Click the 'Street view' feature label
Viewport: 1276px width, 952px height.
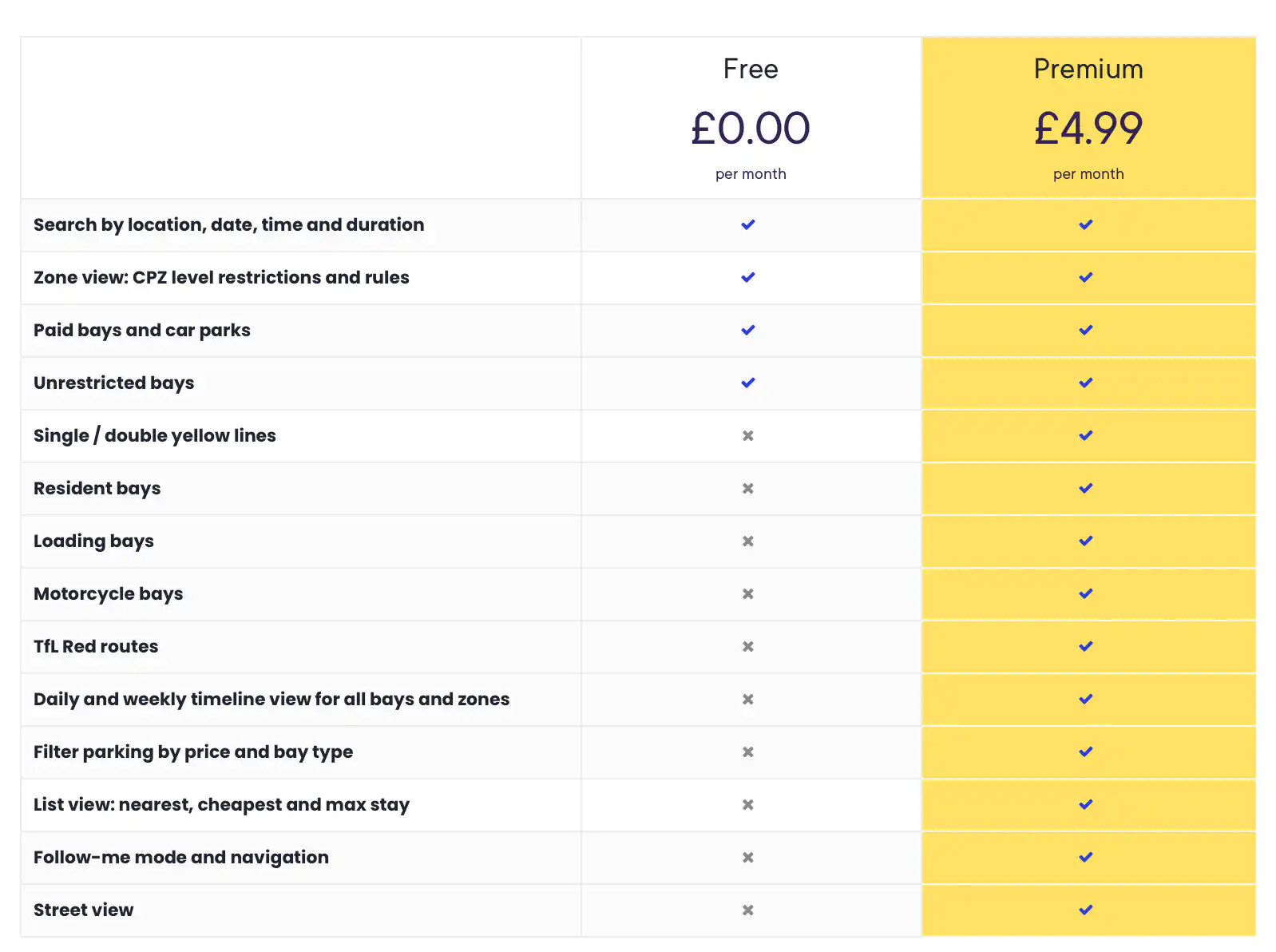coord(83,910)
